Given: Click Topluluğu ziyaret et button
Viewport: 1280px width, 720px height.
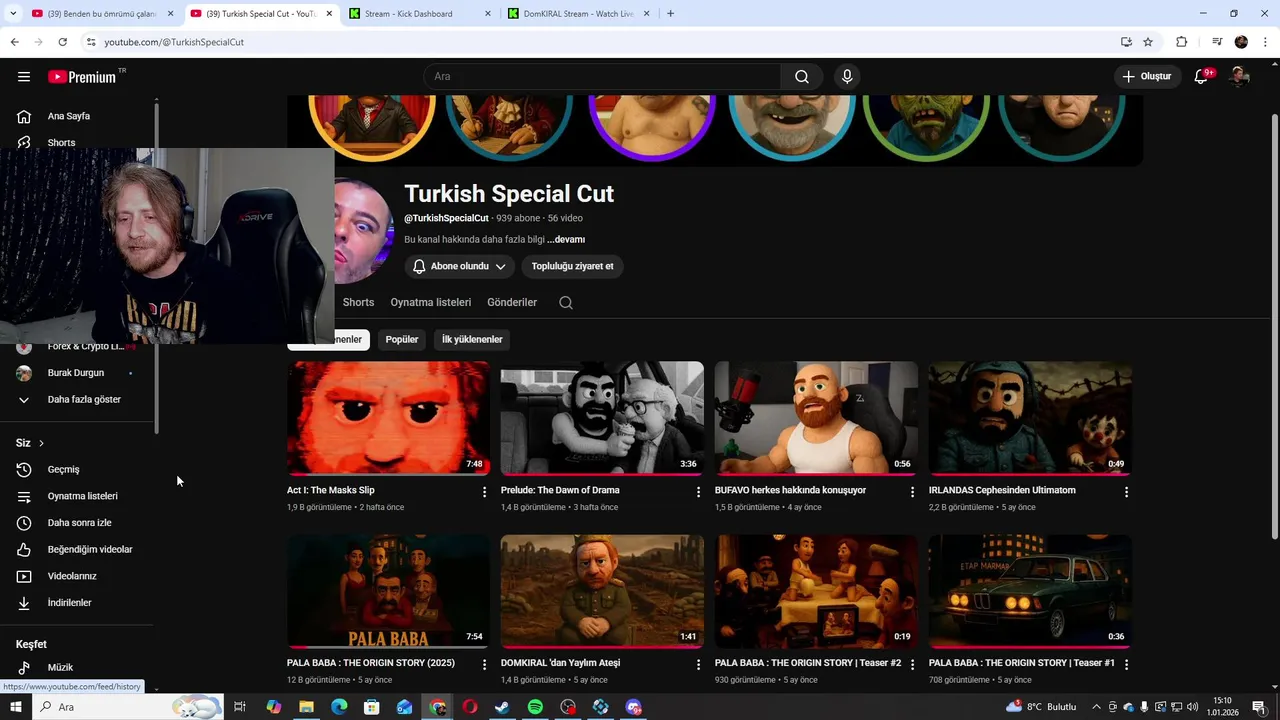Looking at the screenshot, I should point(572,266).
